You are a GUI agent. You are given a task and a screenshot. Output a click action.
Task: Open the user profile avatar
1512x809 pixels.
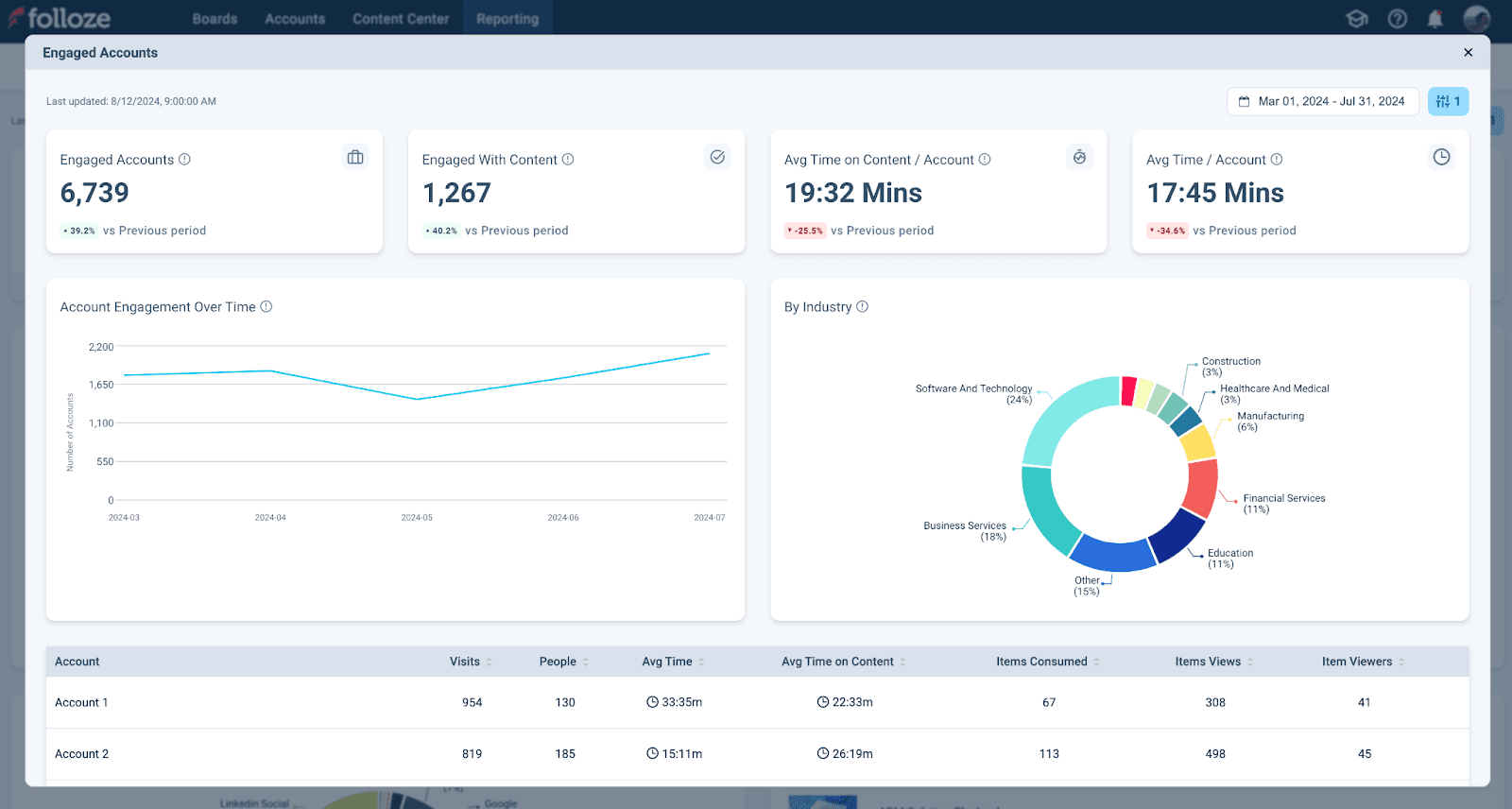point(1476,19)
